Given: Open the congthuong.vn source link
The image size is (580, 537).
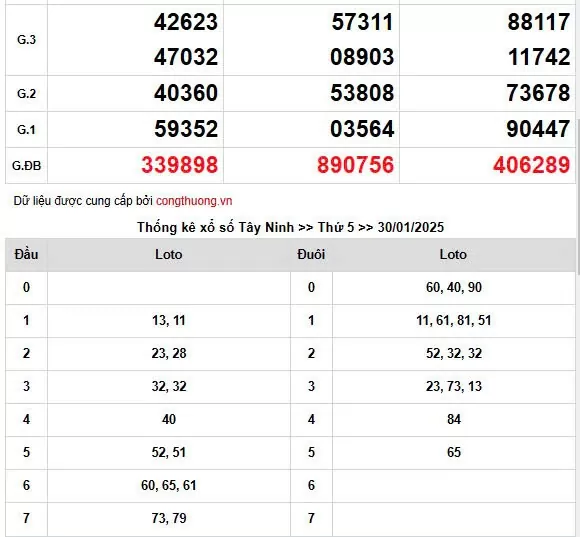Looking at the screenshot, I should click(x=194, y=201).
